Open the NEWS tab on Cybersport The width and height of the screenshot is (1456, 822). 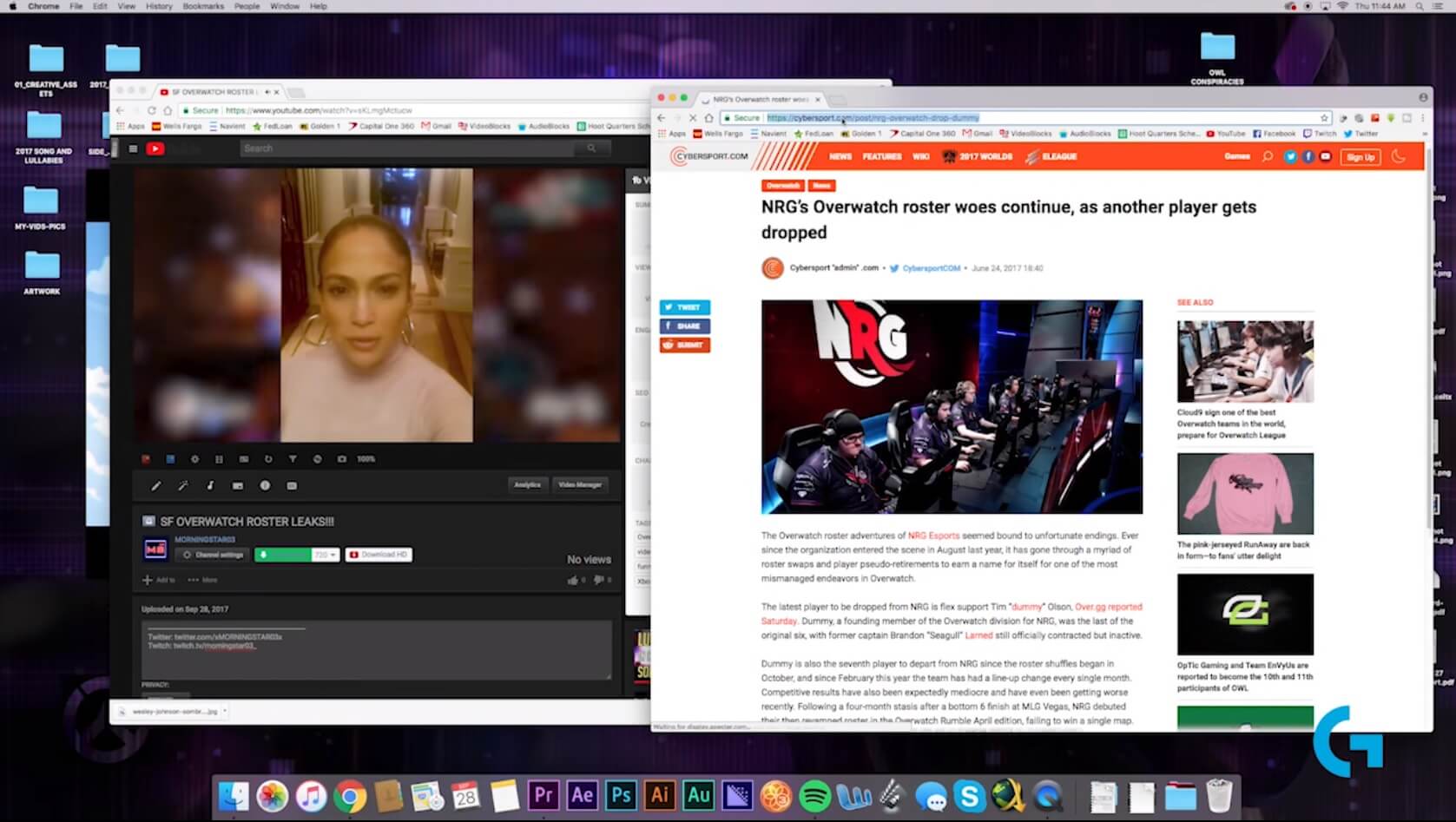(x=840, y=157)
